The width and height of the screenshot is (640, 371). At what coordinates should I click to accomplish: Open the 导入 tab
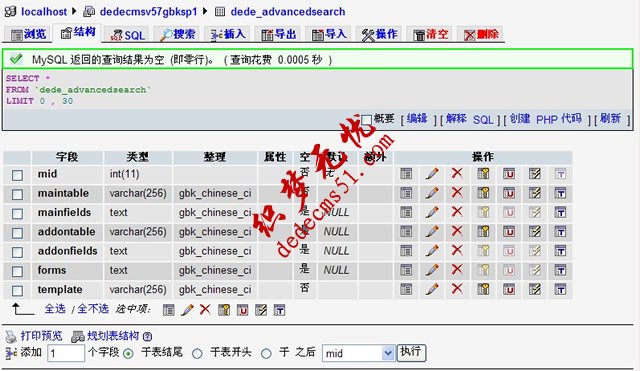(x=329, y=35)
